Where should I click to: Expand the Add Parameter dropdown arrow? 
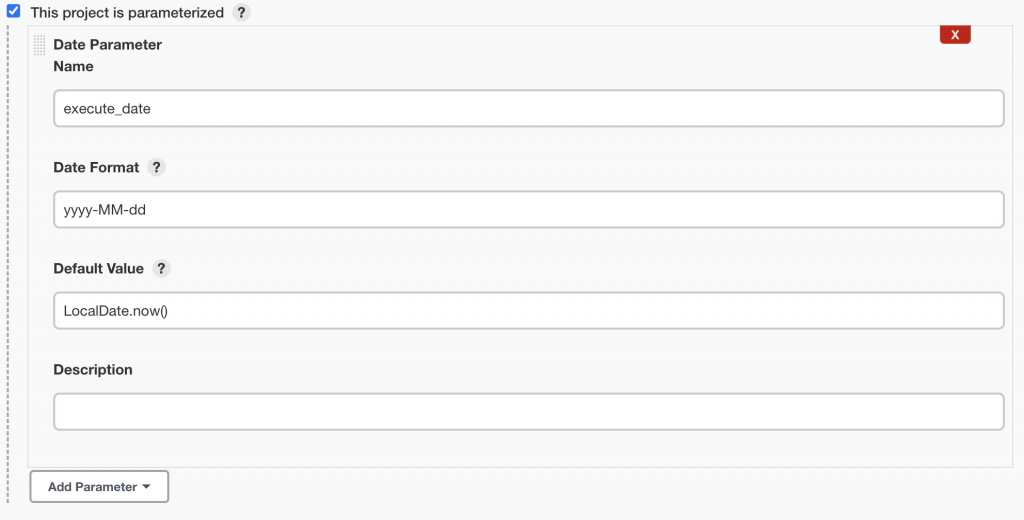click(x=147, y=487)
